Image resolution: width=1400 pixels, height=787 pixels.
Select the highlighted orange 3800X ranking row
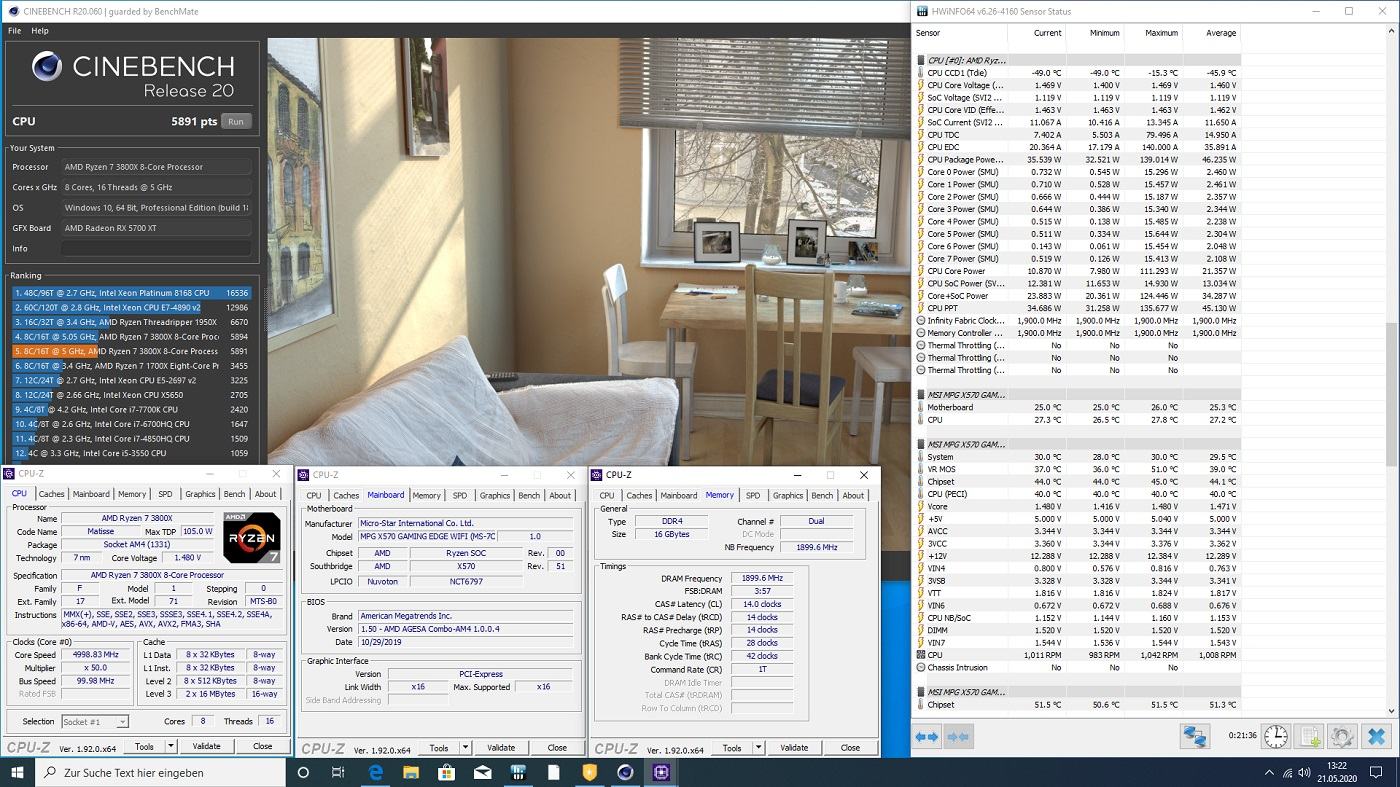pyautogui.click(x=132, y=351)
